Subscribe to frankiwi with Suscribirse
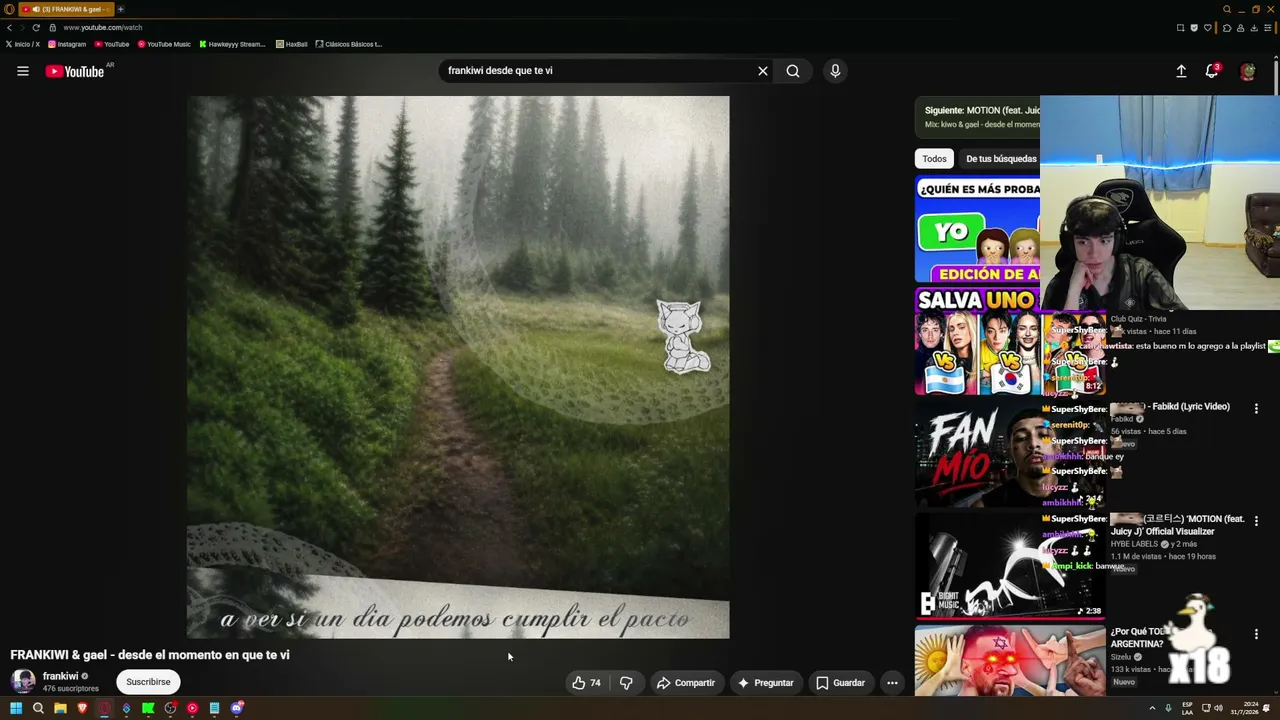 click(x=148, y=682)
